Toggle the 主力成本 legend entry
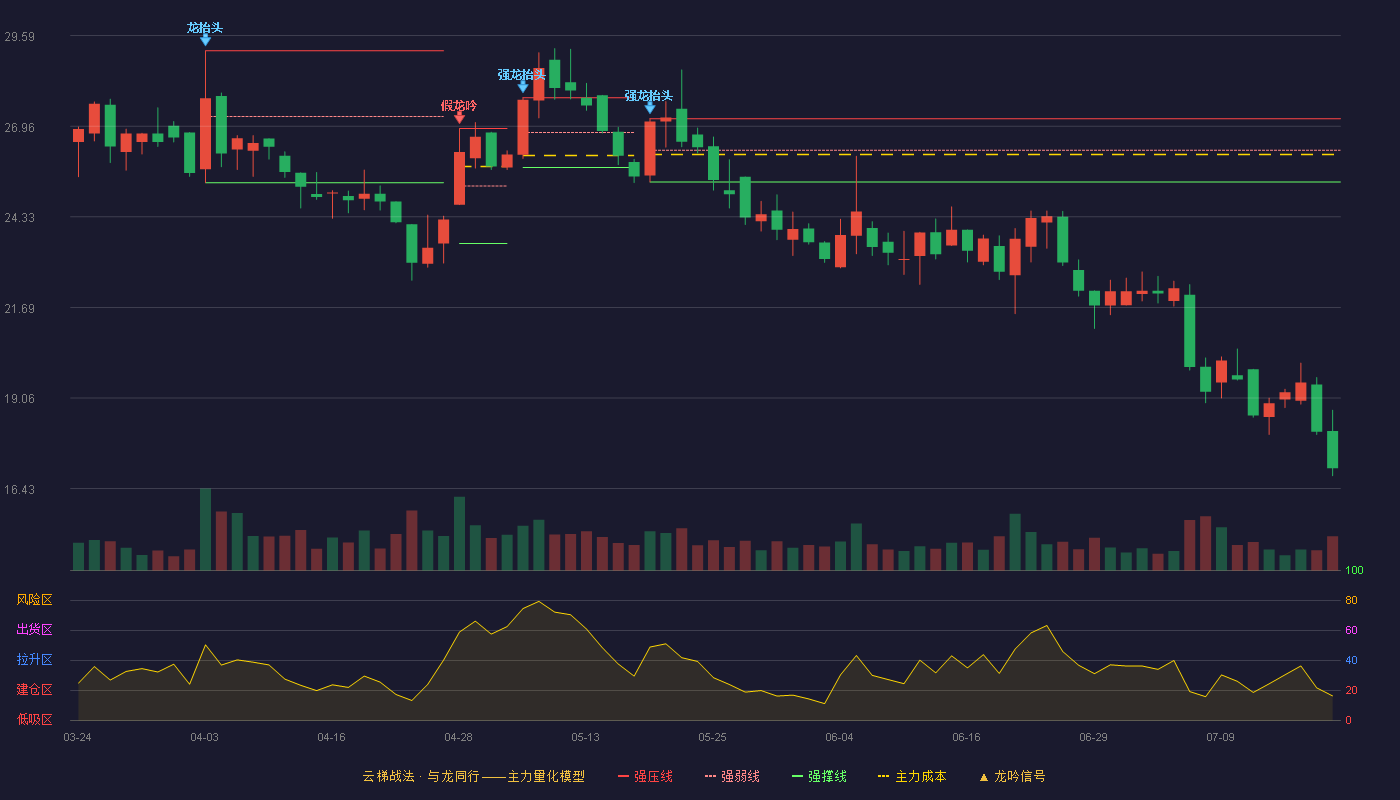The image size is (1400, 800). [911, 777]
